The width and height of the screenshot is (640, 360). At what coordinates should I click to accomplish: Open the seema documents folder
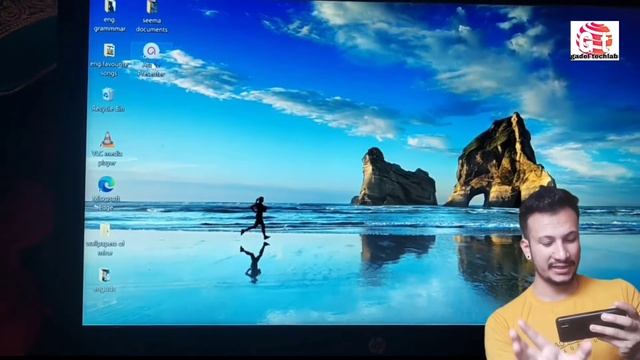pos(152,7)
